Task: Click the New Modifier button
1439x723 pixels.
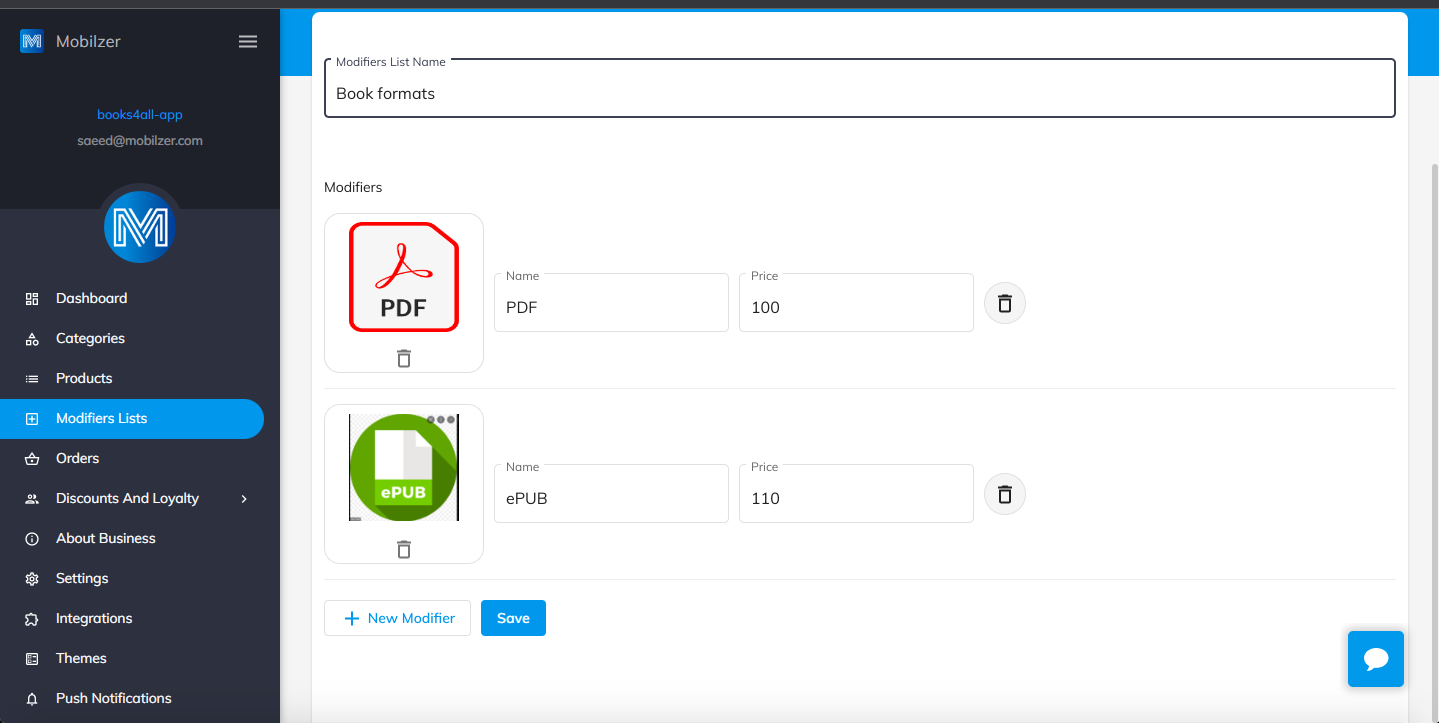Action: point(397,618)
